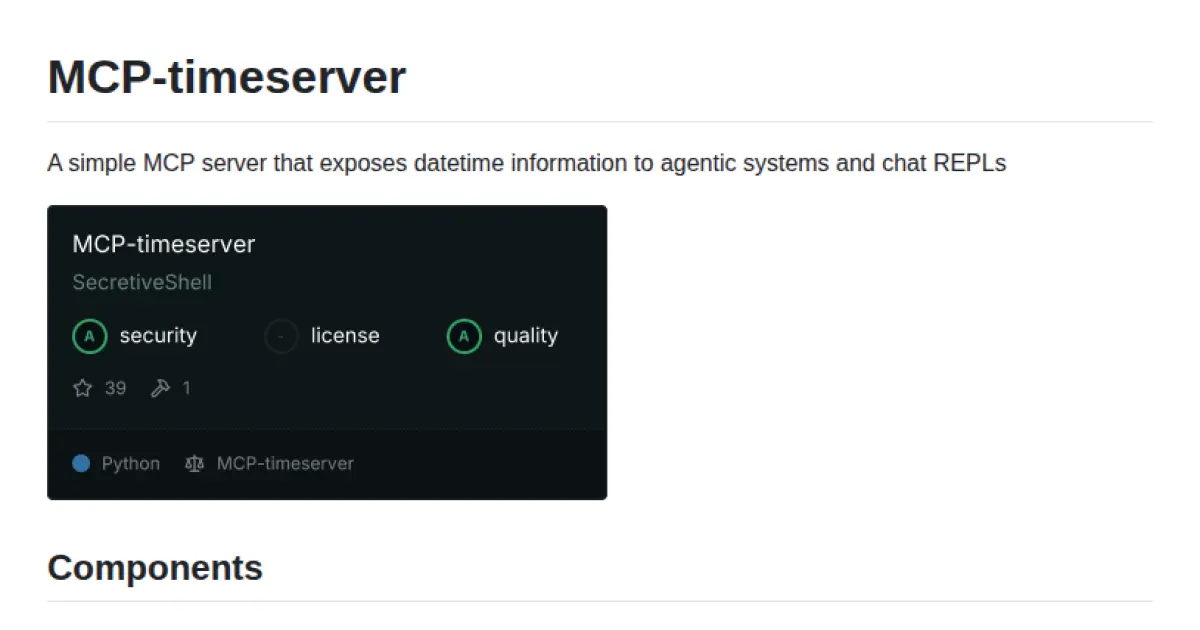Screen dimensions: 1200x630
Task: Click the Python language color swatch
Action: [x=82, y=463]
